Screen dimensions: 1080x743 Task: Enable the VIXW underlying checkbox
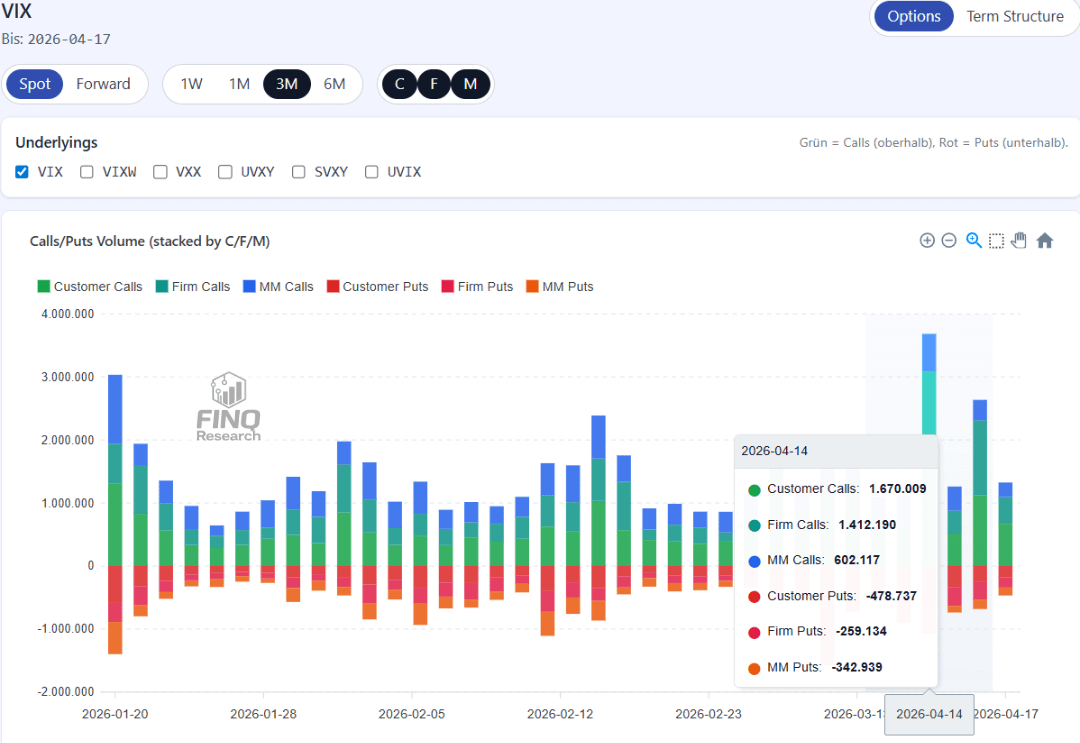pyautogui.click(x=87, y=172)
